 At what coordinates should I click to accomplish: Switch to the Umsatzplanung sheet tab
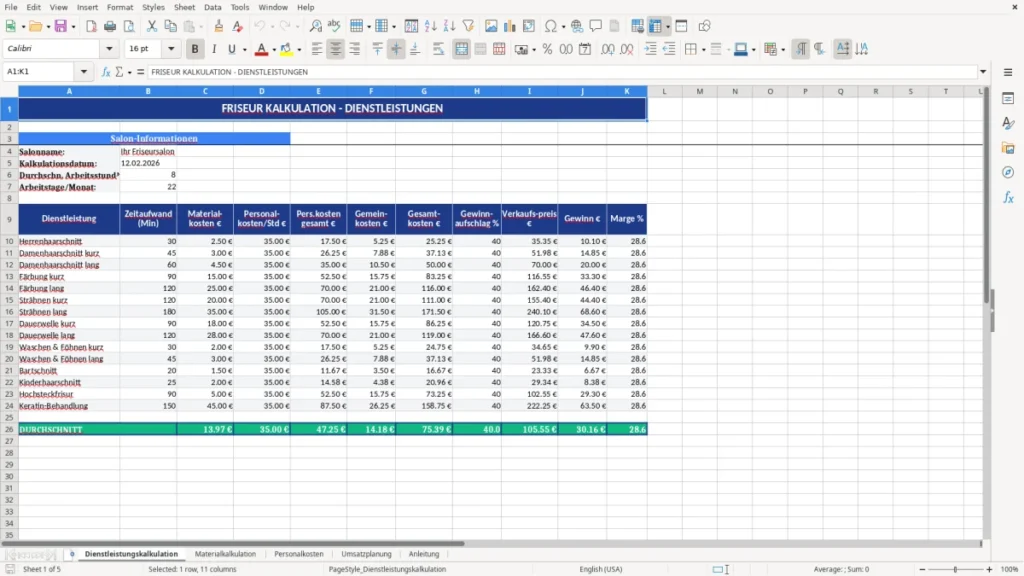pos(366,554)
